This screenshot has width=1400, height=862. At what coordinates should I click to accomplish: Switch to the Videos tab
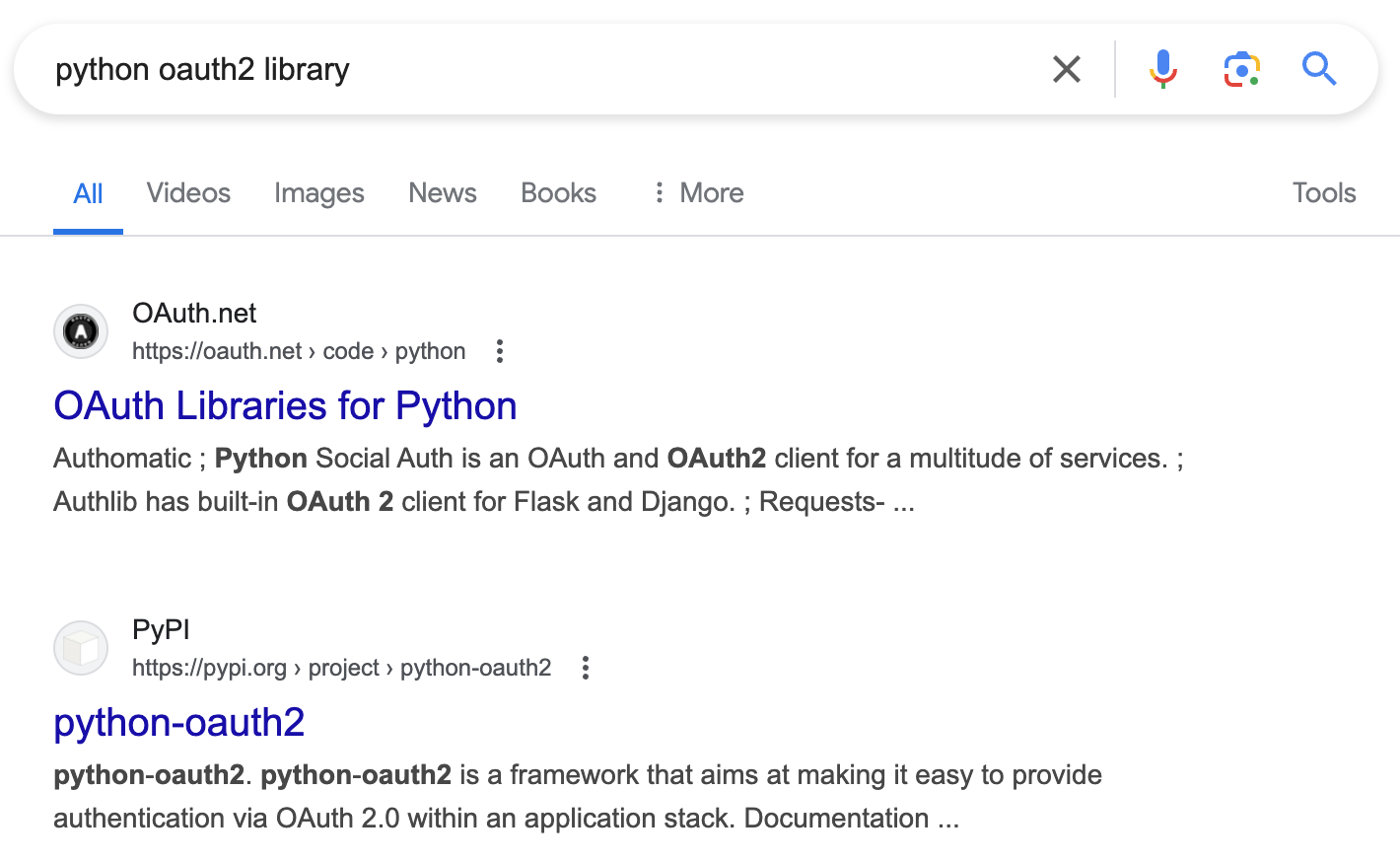[x=188, y=193]
